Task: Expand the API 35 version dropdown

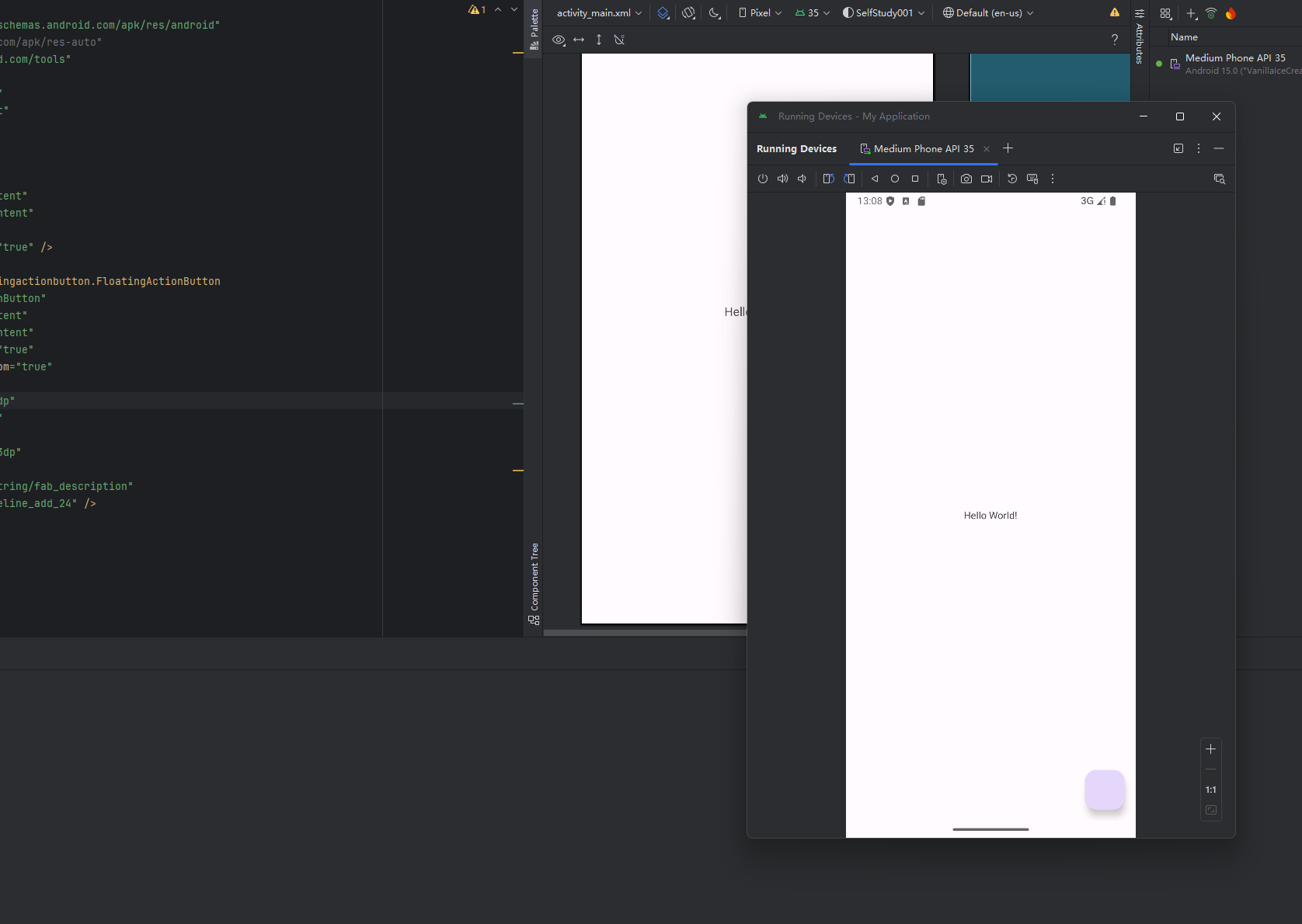Action: coord(813,13)
